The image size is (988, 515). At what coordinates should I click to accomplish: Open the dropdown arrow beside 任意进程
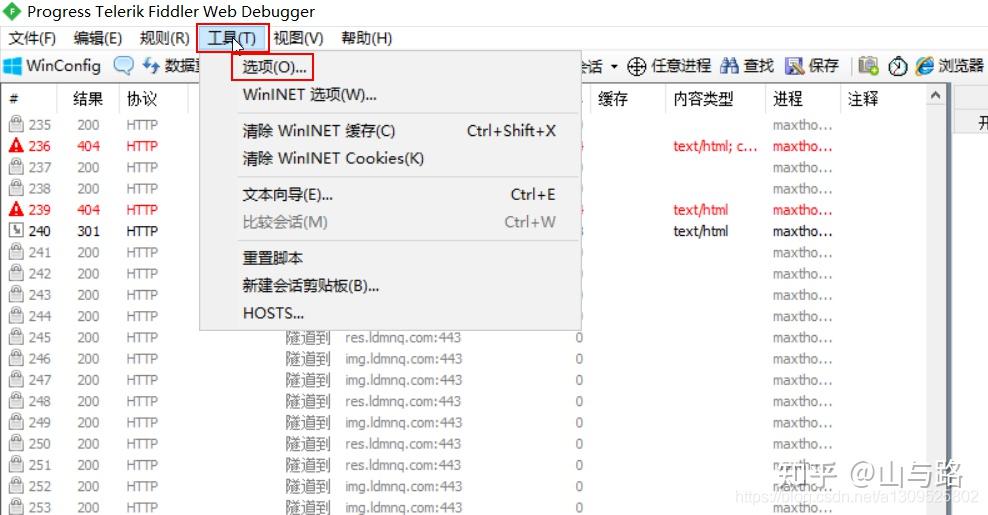(613, 66)
